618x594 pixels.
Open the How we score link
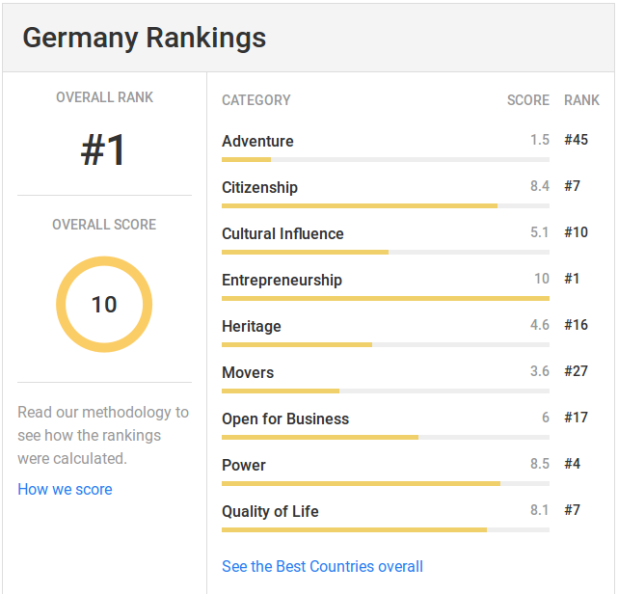click(65, 489)
